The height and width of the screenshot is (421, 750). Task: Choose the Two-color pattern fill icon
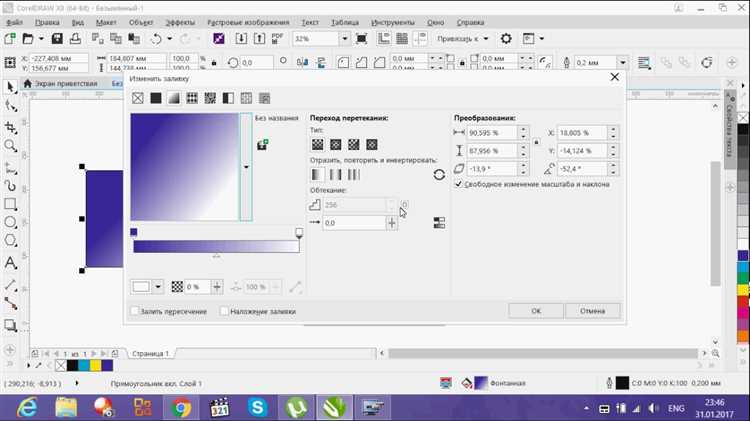pyautogui.click(x=228, y=98)
